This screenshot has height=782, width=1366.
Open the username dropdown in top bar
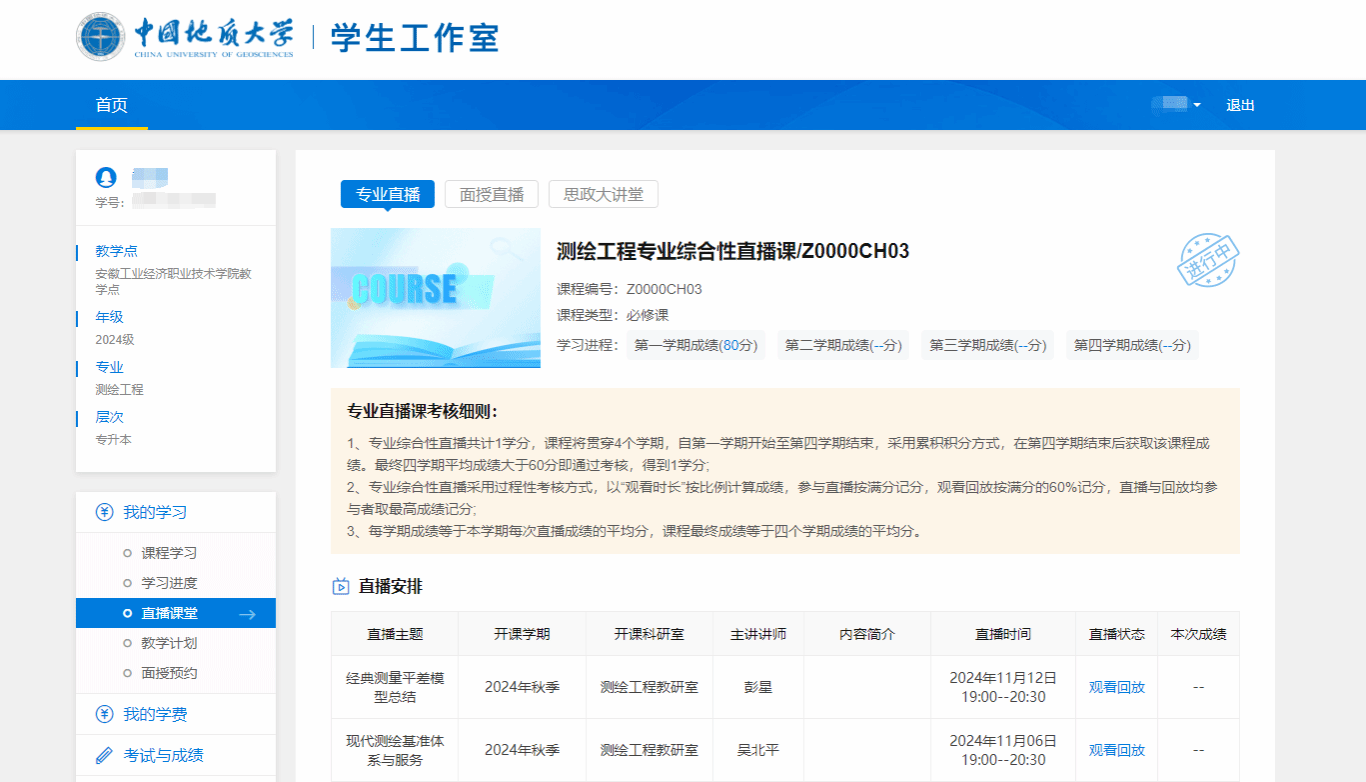pyautogui.click(x=1176, y=105)
